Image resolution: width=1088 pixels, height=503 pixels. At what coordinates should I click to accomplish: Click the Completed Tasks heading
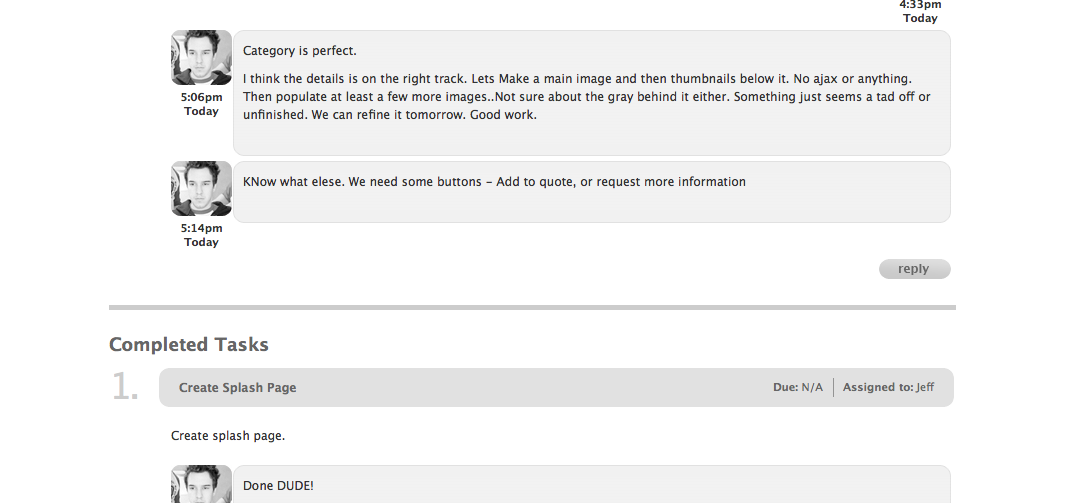[x=189, y=345]
